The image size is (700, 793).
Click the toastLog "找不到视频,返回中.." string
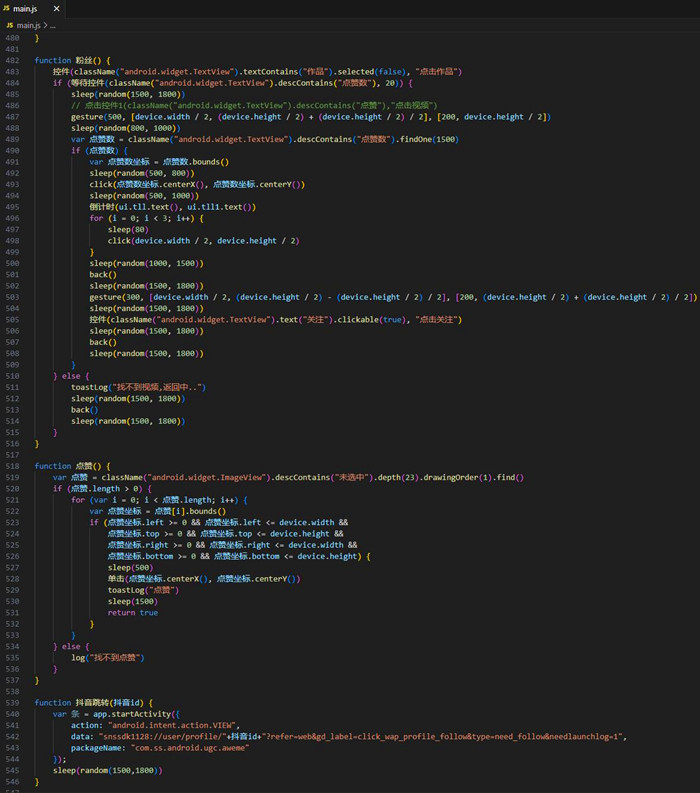point(157,387)
